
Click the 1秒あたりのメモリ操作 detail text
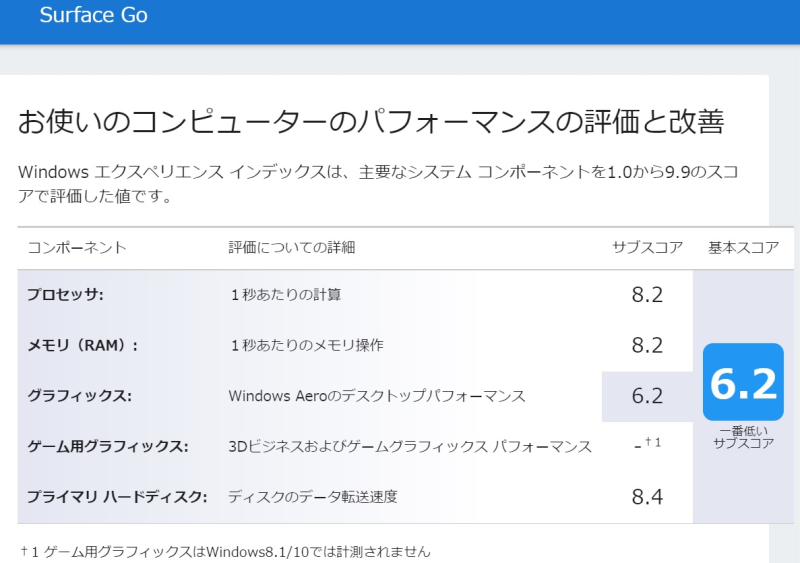(307, 345)
